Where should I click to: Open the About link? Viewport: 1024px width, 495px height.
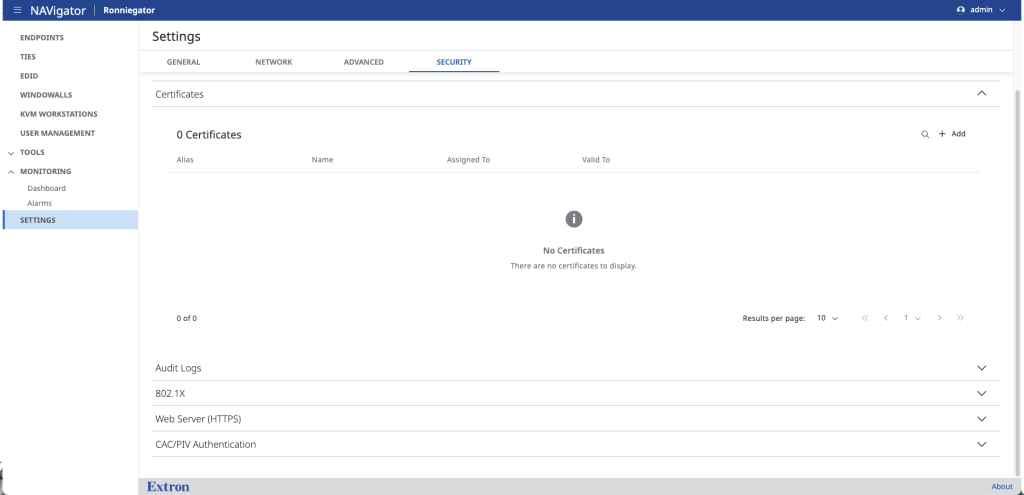pyautogui.click(x=1001, y=487)
